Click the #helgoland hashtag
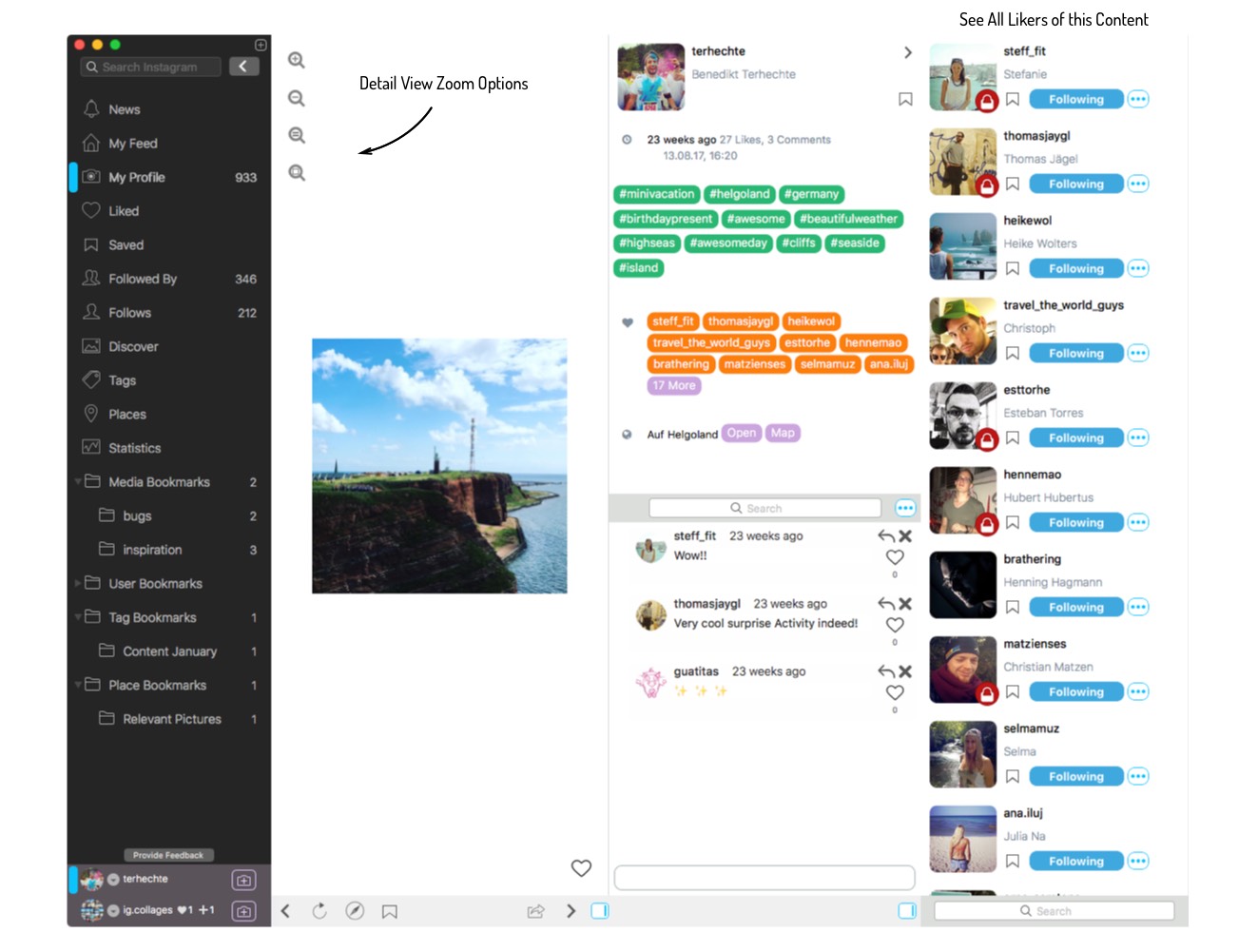This screenshot has width=1258, height=952. (x=739, y=194)
